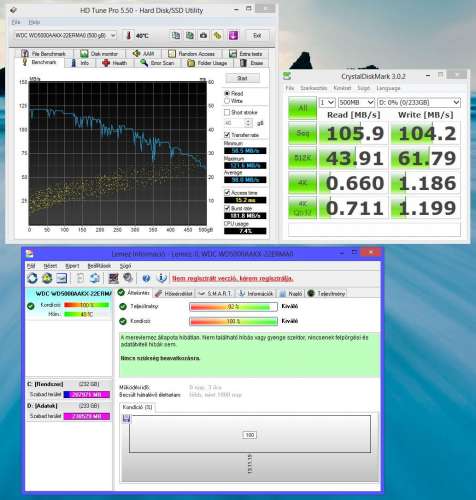The image size is (476, 500).
Task: Click the red unregistered version registration link
Action: click(x=233, y=278)
